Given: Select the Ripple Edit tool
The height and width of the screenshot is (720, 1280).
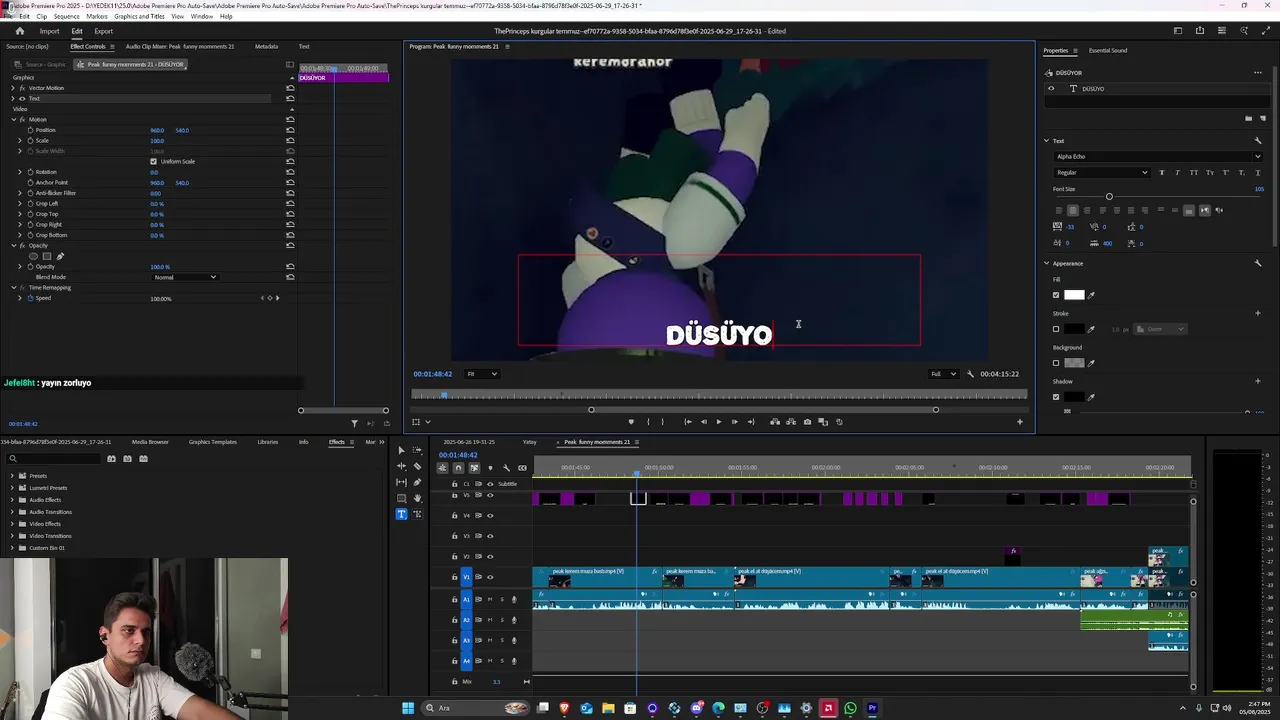Looking at the screenshot, I should 401,466.
